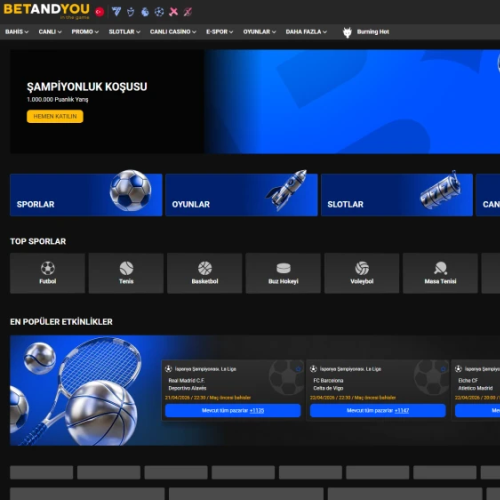500x500 pixels.
Task: Open the E-SPOR menu item
Action: click(x=219, y=32)
